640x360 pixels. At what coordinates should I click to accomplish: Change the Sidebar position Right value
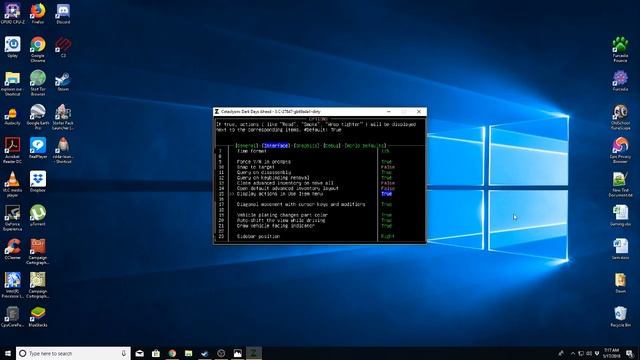pos(388,236)
